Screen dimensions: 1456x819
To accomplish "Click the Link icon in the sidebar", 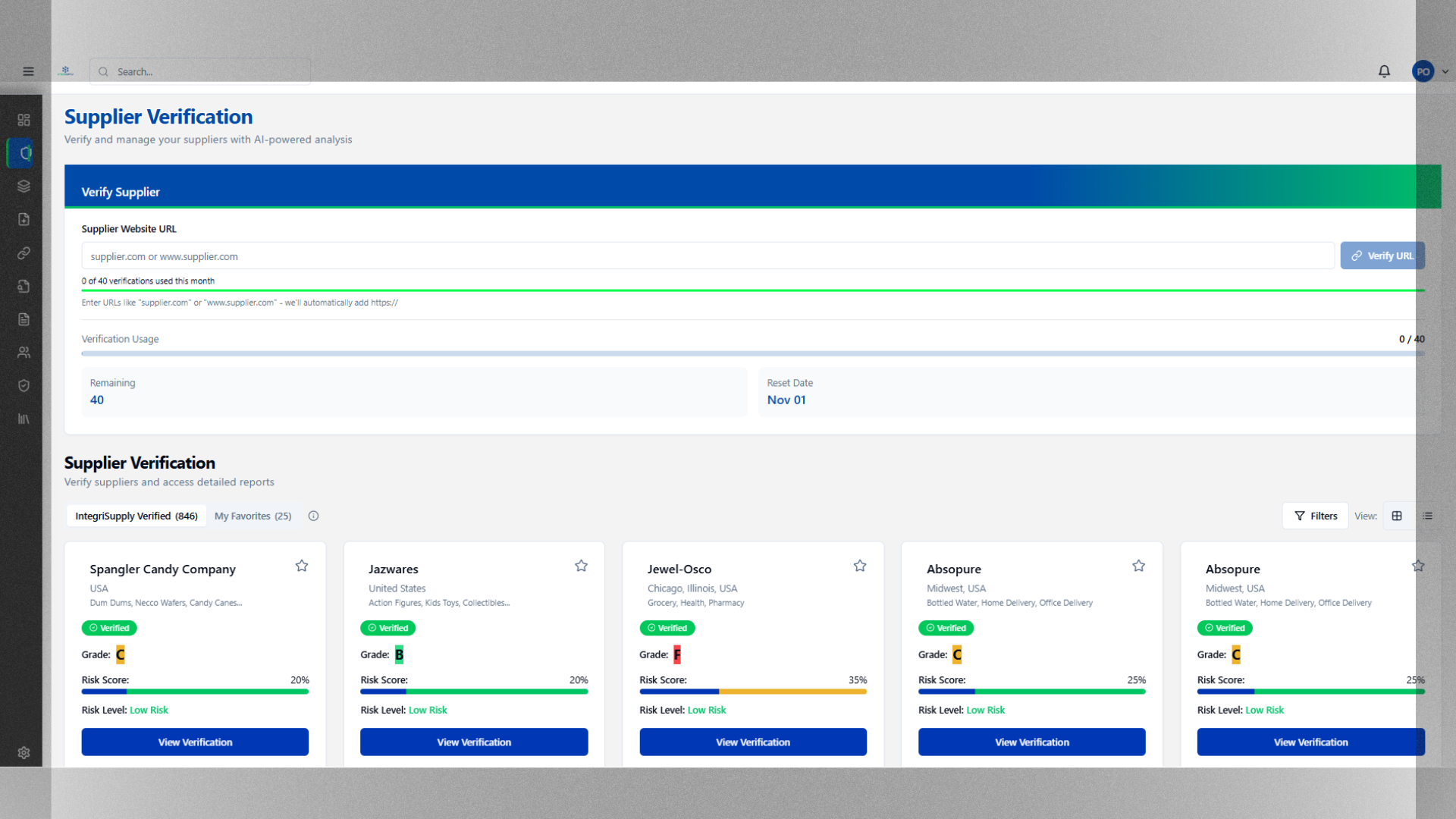I will coord(23,253).
